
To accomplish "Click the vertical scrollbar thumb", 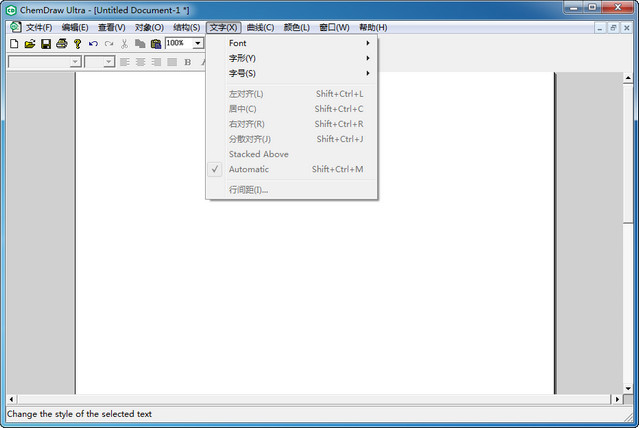I will click(x=628, y=153).
